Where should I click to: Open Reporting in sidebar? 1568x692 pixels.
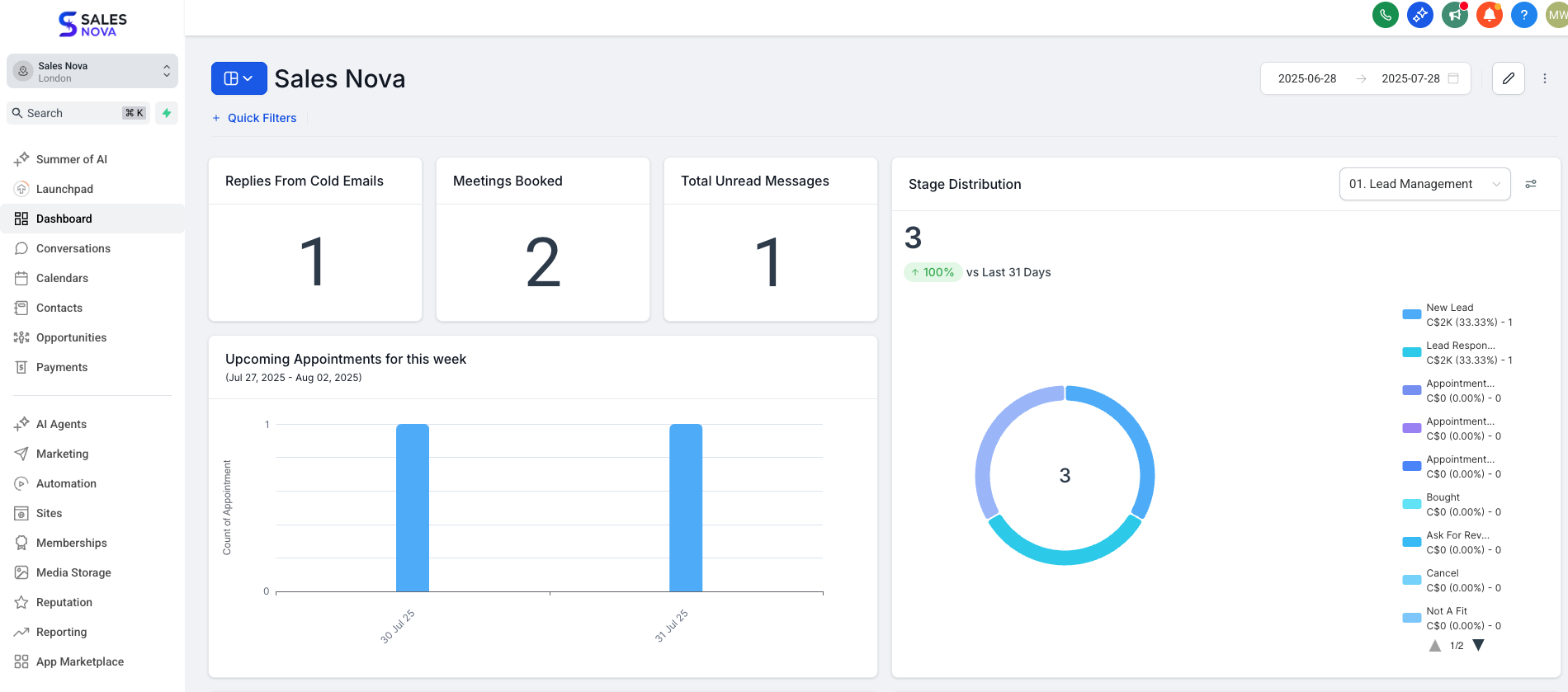(x=92, y=632)
